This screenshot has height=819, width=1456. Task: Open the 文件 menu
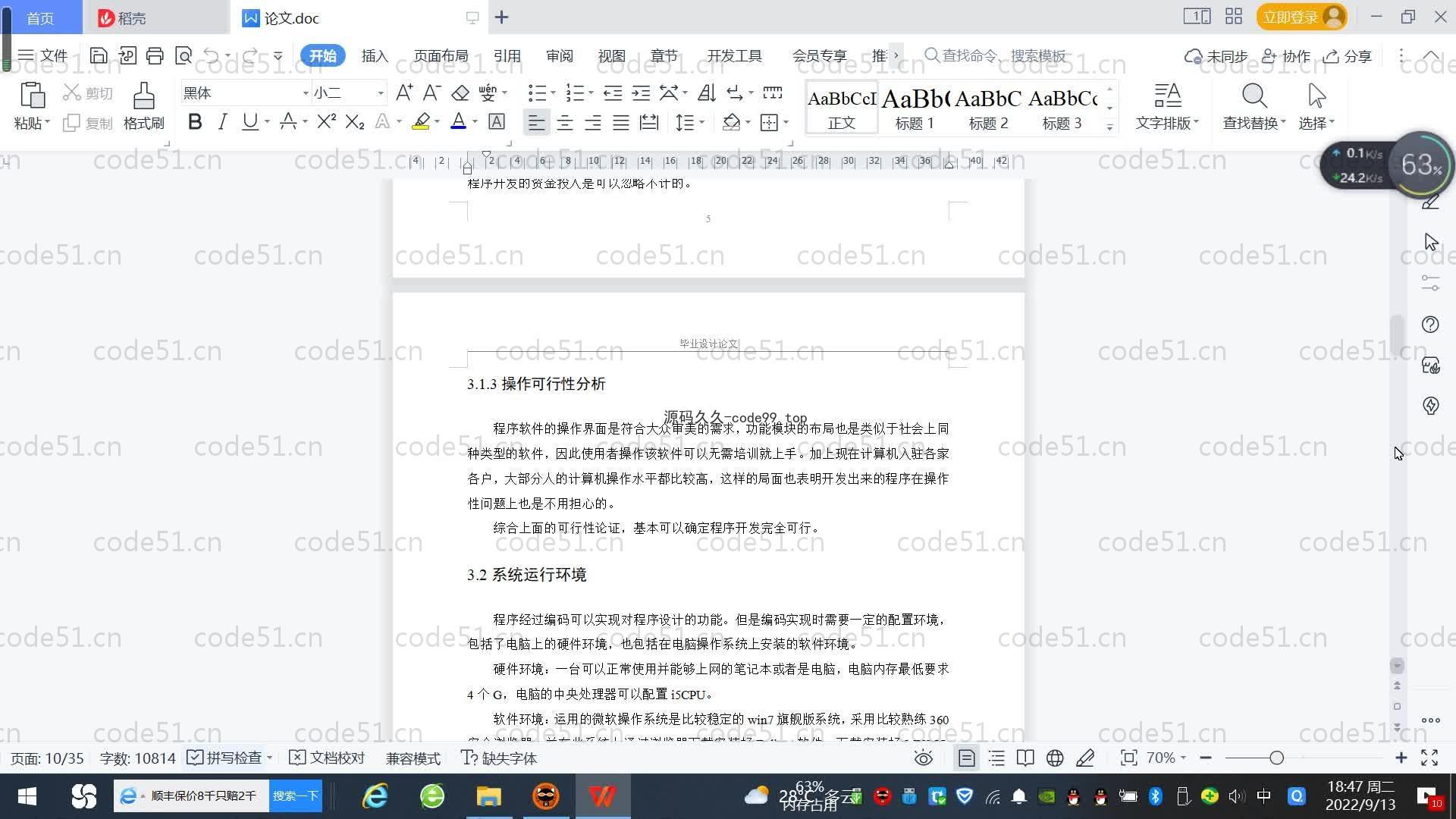pos(43,55)
